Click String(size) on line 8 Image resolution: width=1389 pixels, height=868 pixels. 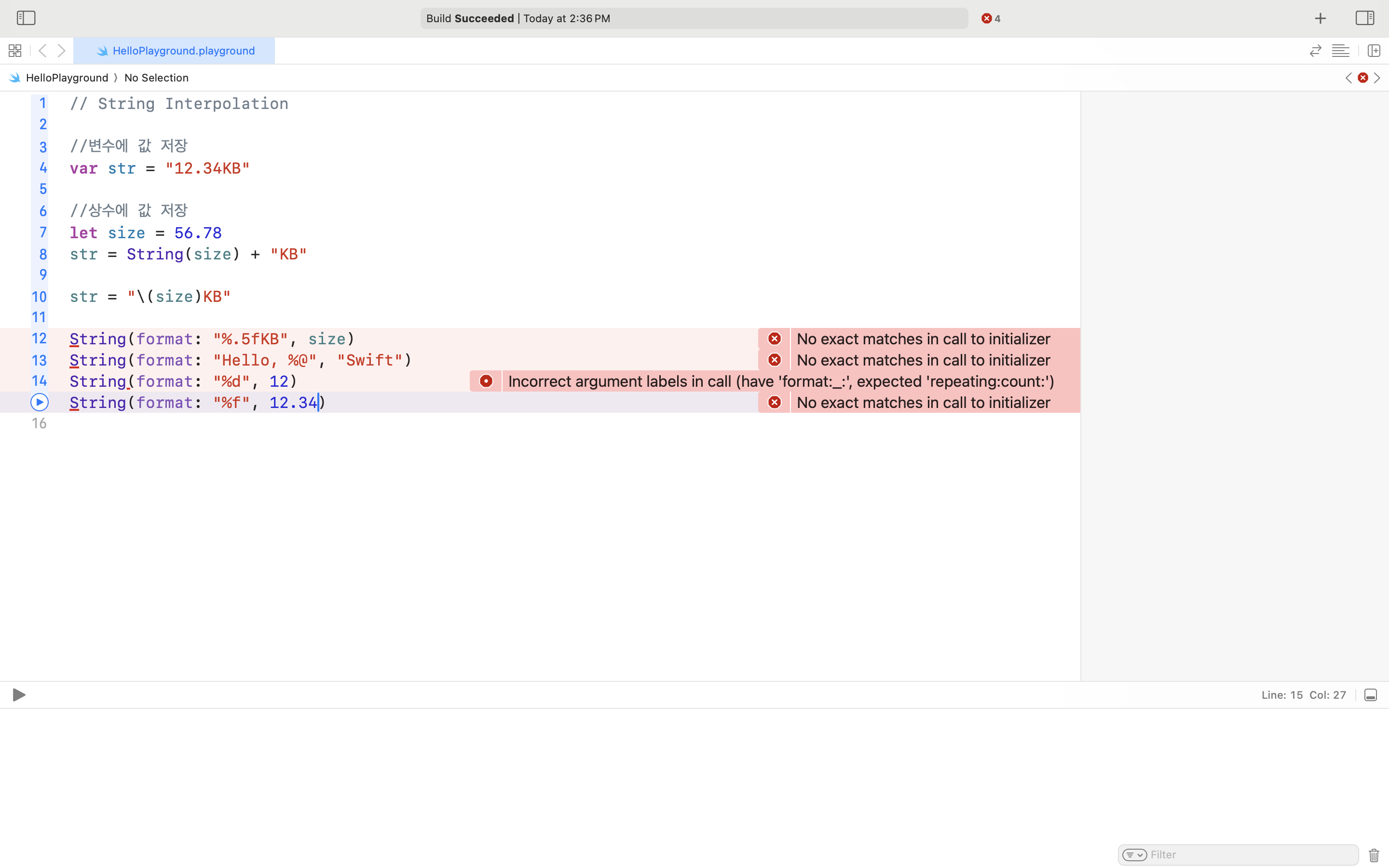coord(184,254)
